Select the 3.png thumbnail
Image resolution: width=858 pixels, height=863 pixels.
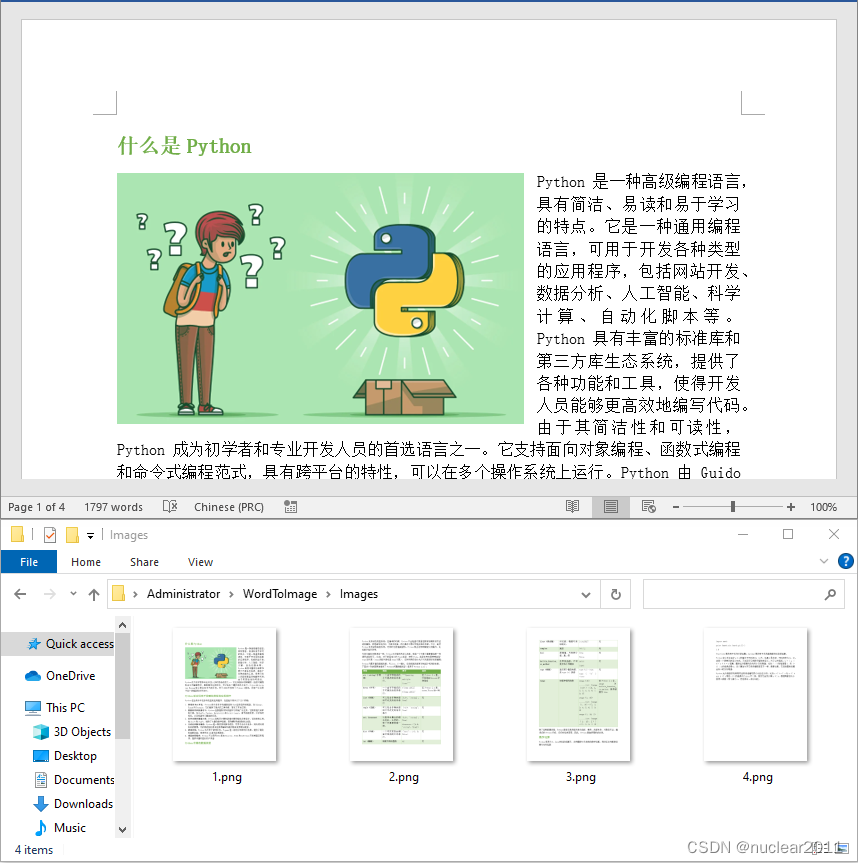pyautogui.click(x=578, y=695)
